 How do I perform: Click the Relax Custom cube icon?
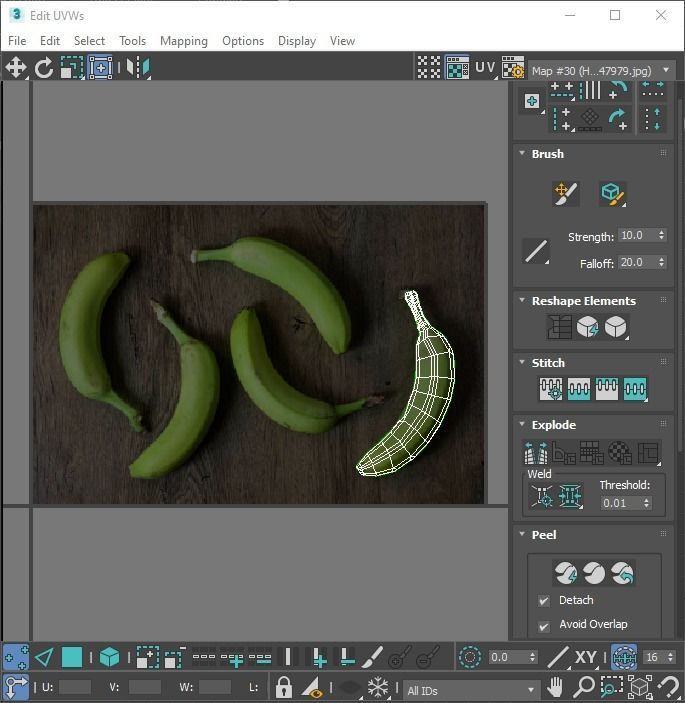(x=615, y=327)
